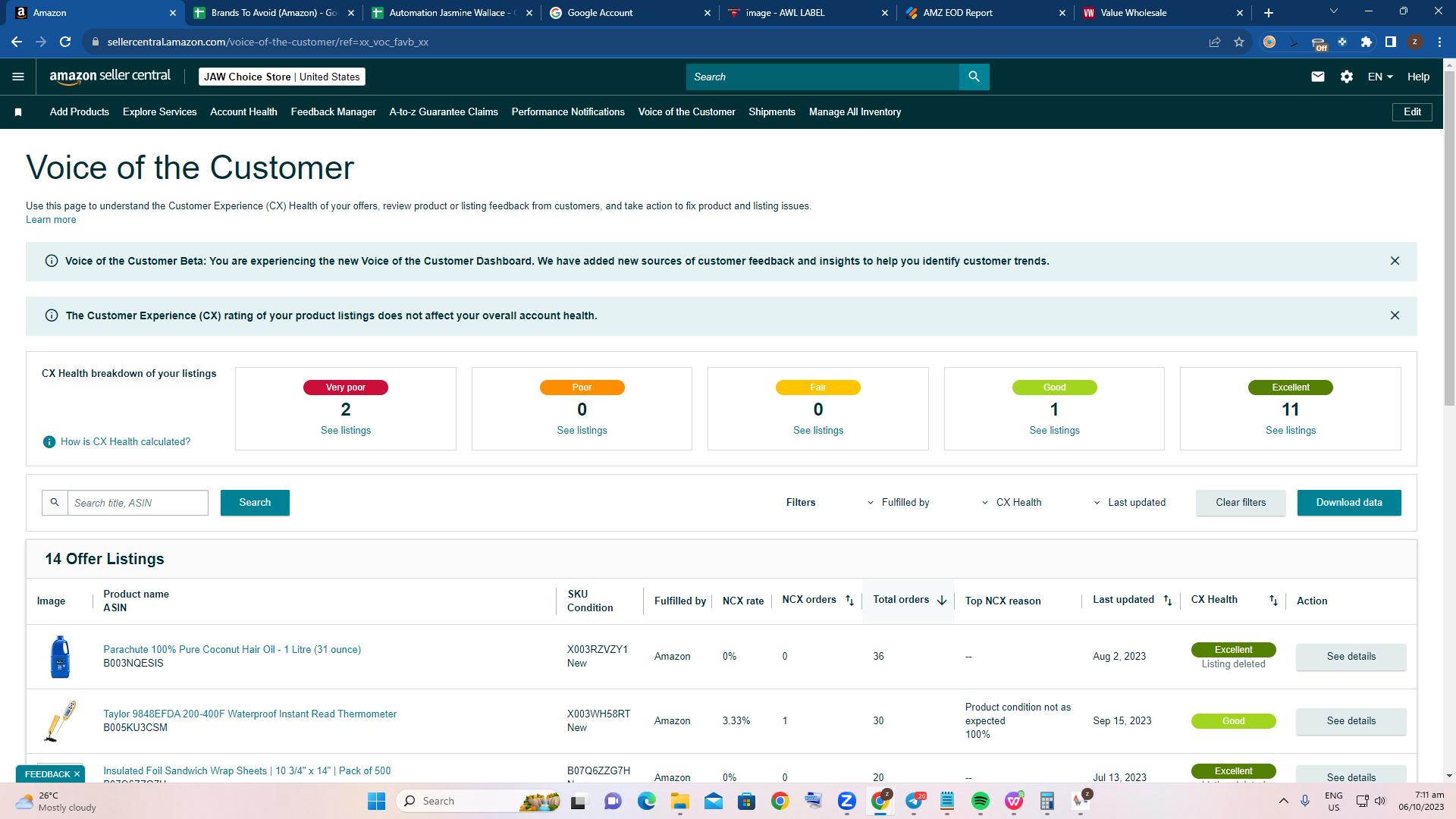Open the Seller Central hamburger menu

18,77
